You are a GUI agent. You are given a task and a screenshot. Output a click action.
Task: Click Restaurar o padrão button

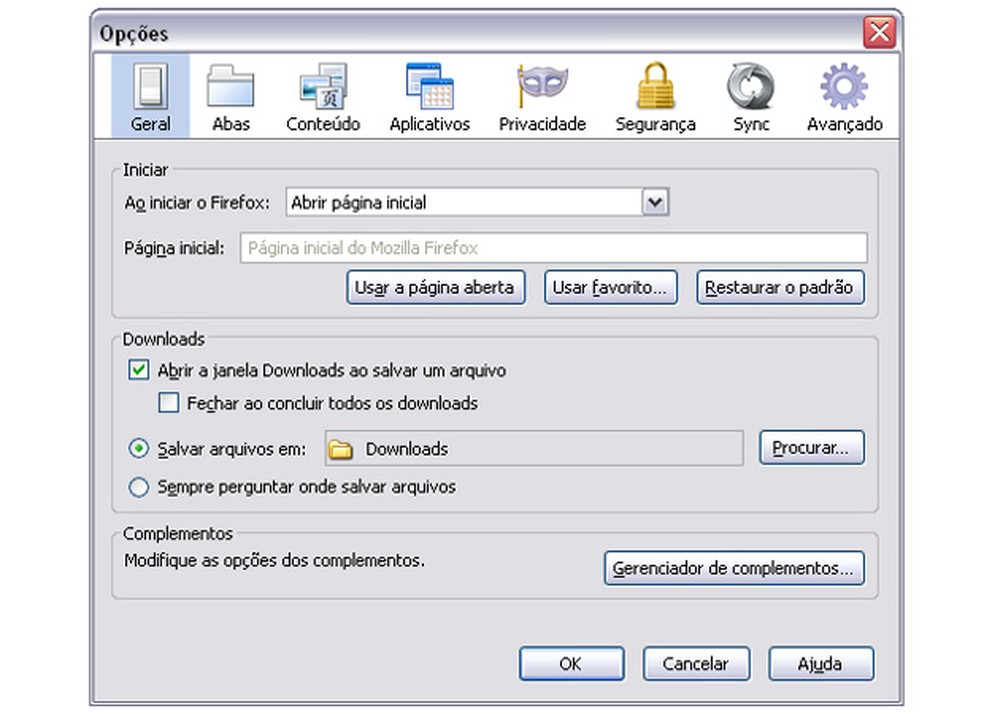point(780,287)
